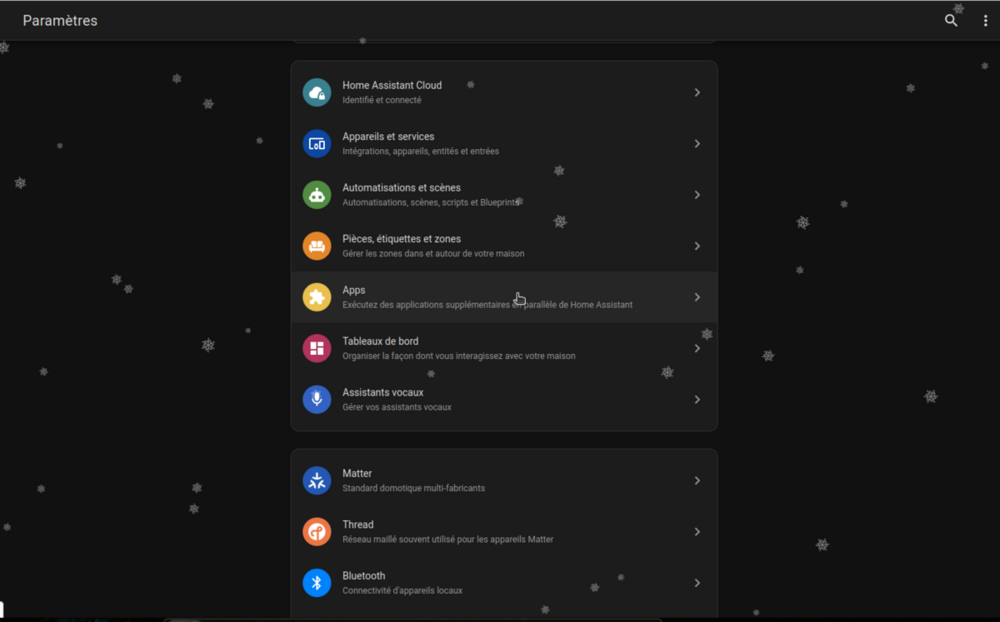Image resolution: width=1000 pixels, height=622 pixels.
Task: Open the three-dot overflow menu
Action: (x=985, y=20)
